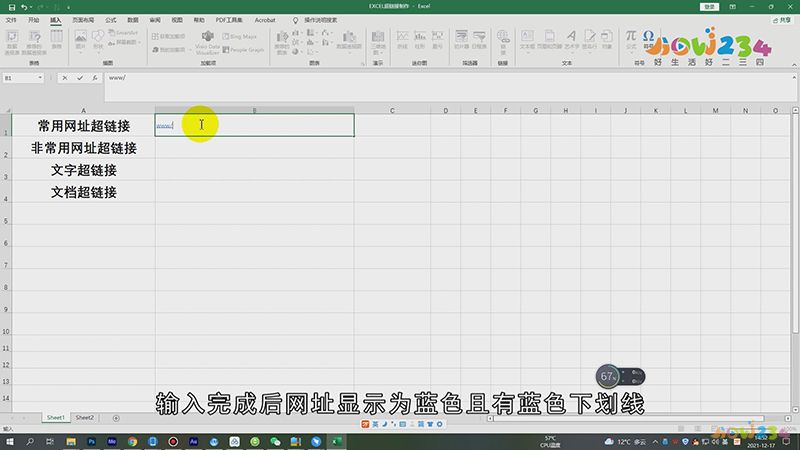Select cell A3 文字超链接

[x=84, y=170]
